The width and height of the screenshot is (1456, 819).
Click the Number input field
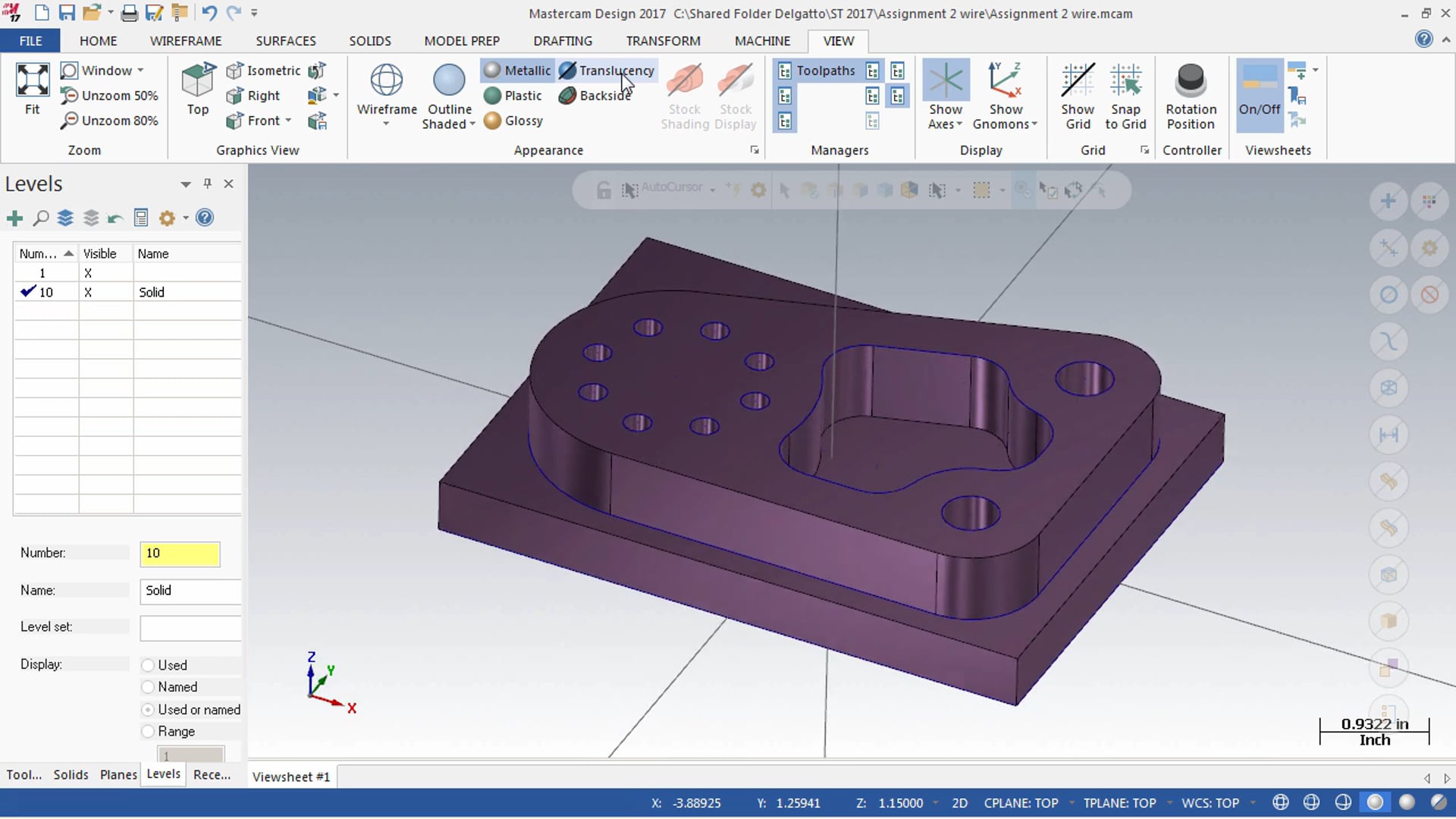(180, 553)
